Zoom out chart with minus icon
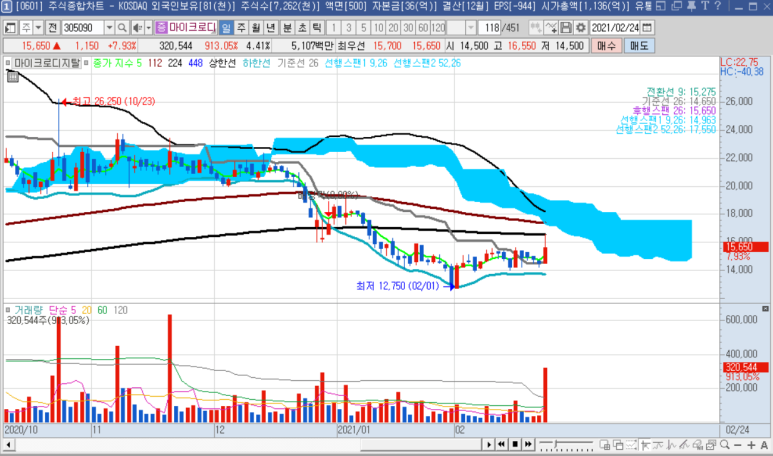The height and width of the screenshot is (456, 773). 738,445
